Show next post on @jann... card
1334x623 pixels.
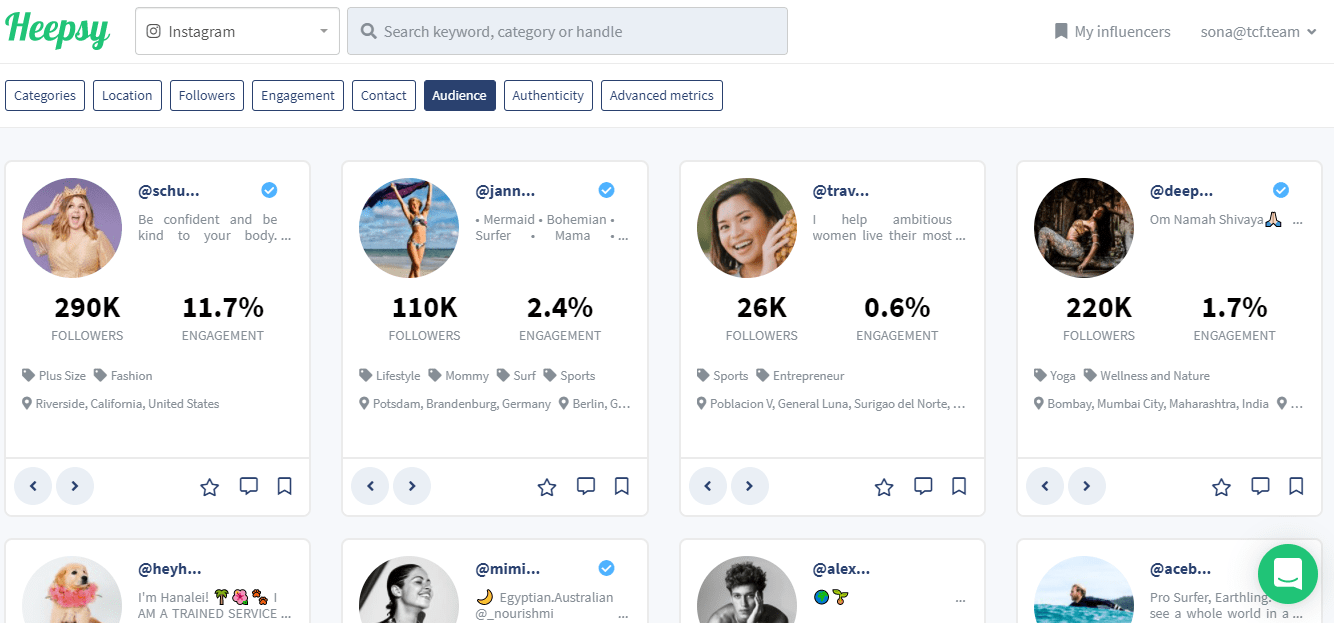(x=412, y=486)
